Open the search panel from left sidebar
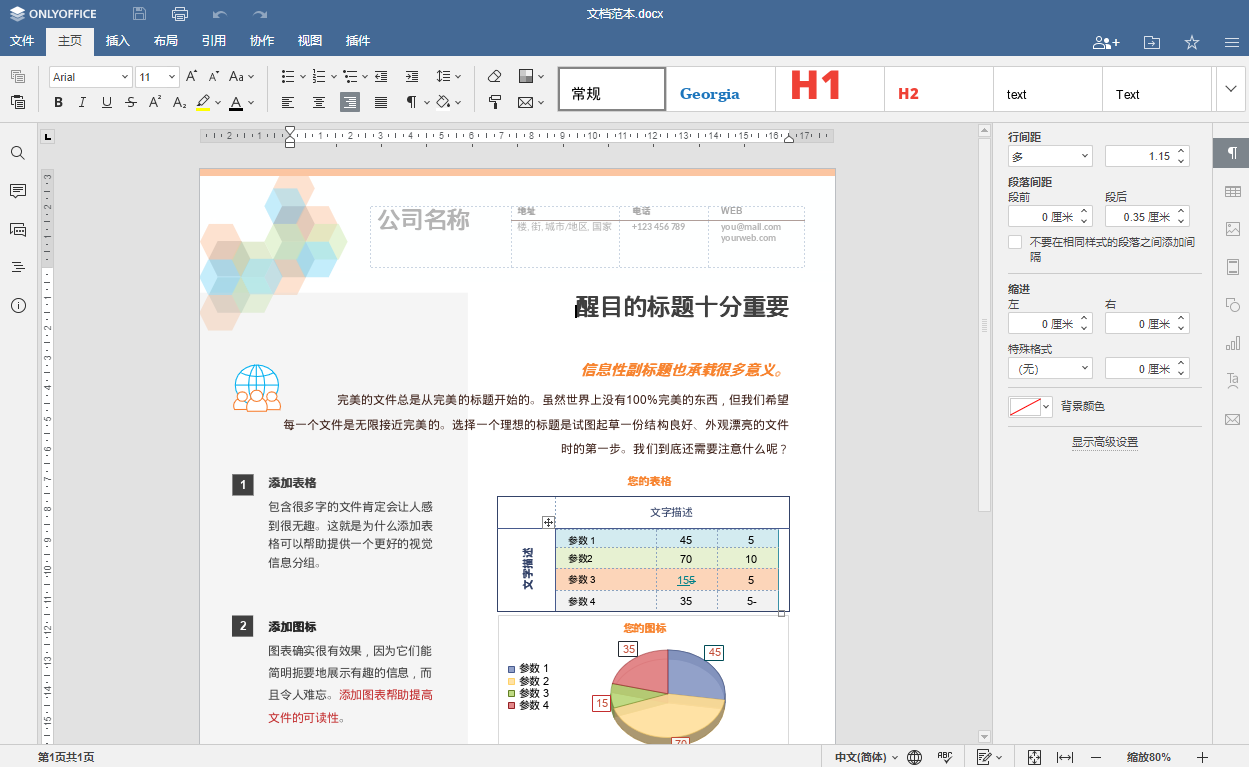 (18, 153)
